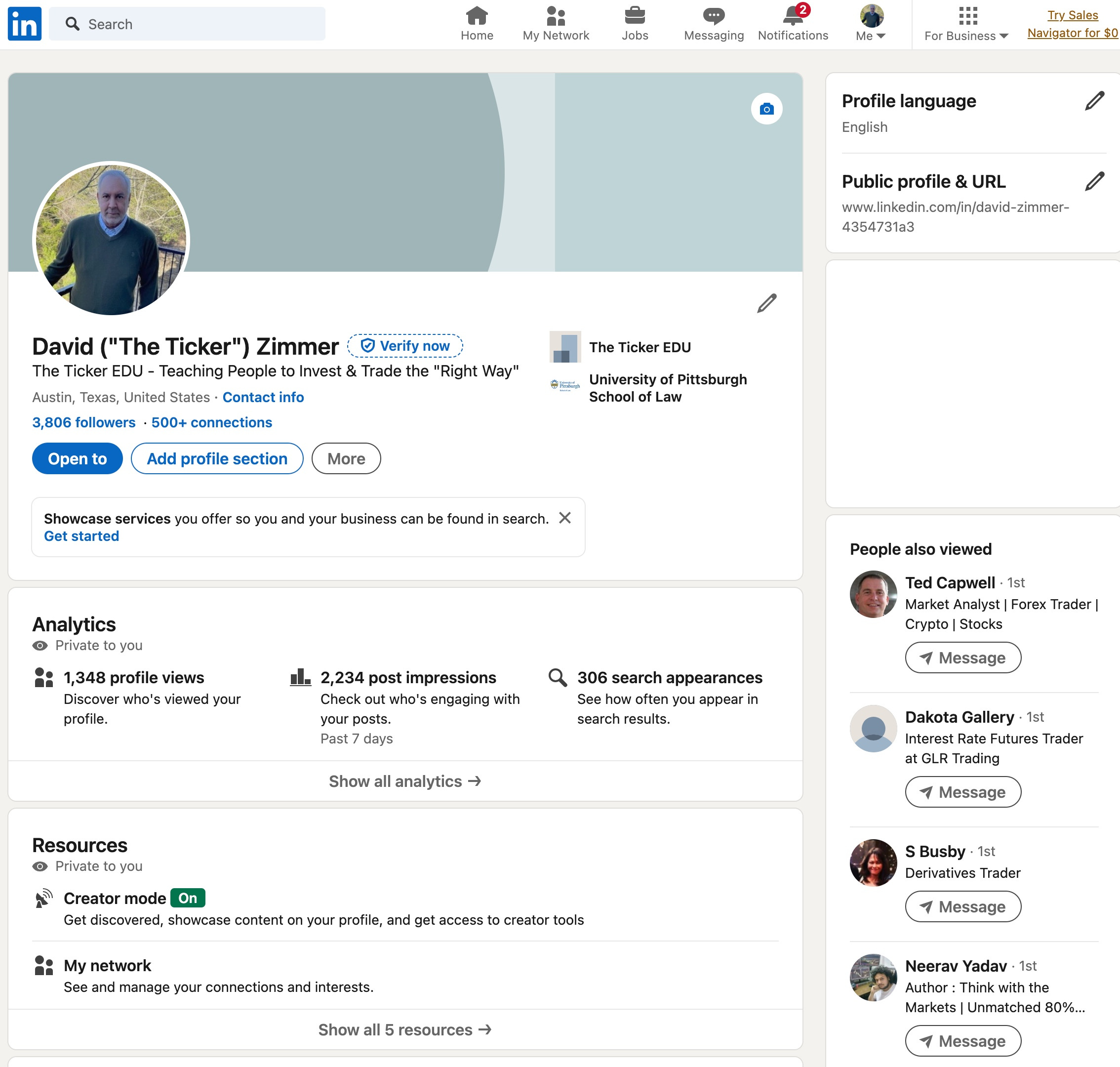View 3,806 followers
Screen dimensions: 1120x1067
point(84,422)
